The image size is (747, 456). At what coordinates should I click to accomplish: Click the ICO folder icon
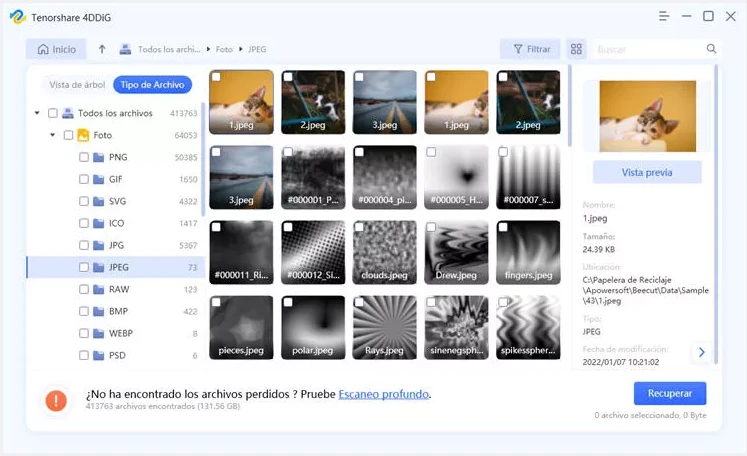coord(99,223)
